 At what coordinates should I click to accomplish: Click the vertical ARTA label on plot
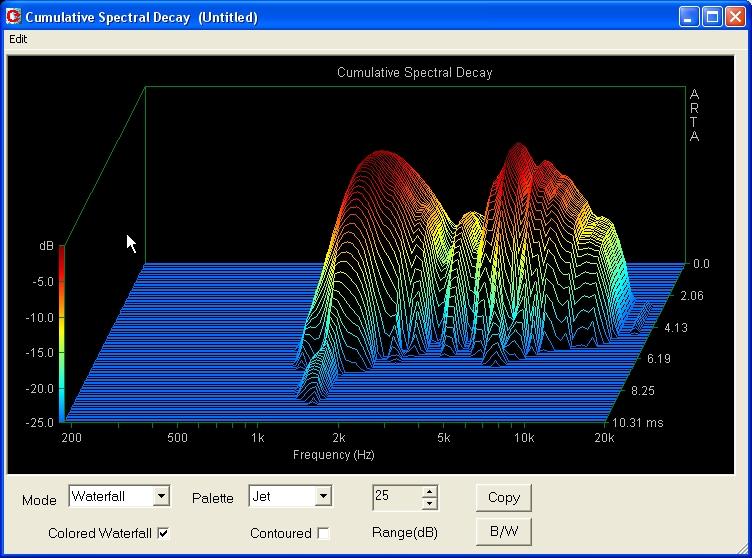(x=695, y=116)
